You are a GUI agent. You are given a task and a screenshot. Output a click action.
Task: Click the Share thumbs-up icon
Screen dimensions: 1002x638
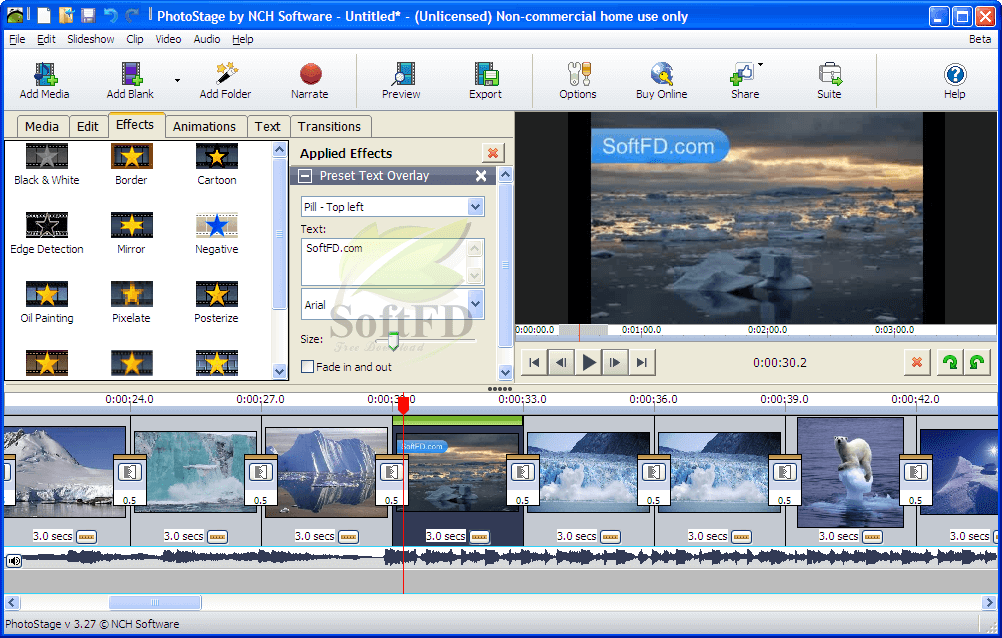pyautogui.click(x=742, y=75)
